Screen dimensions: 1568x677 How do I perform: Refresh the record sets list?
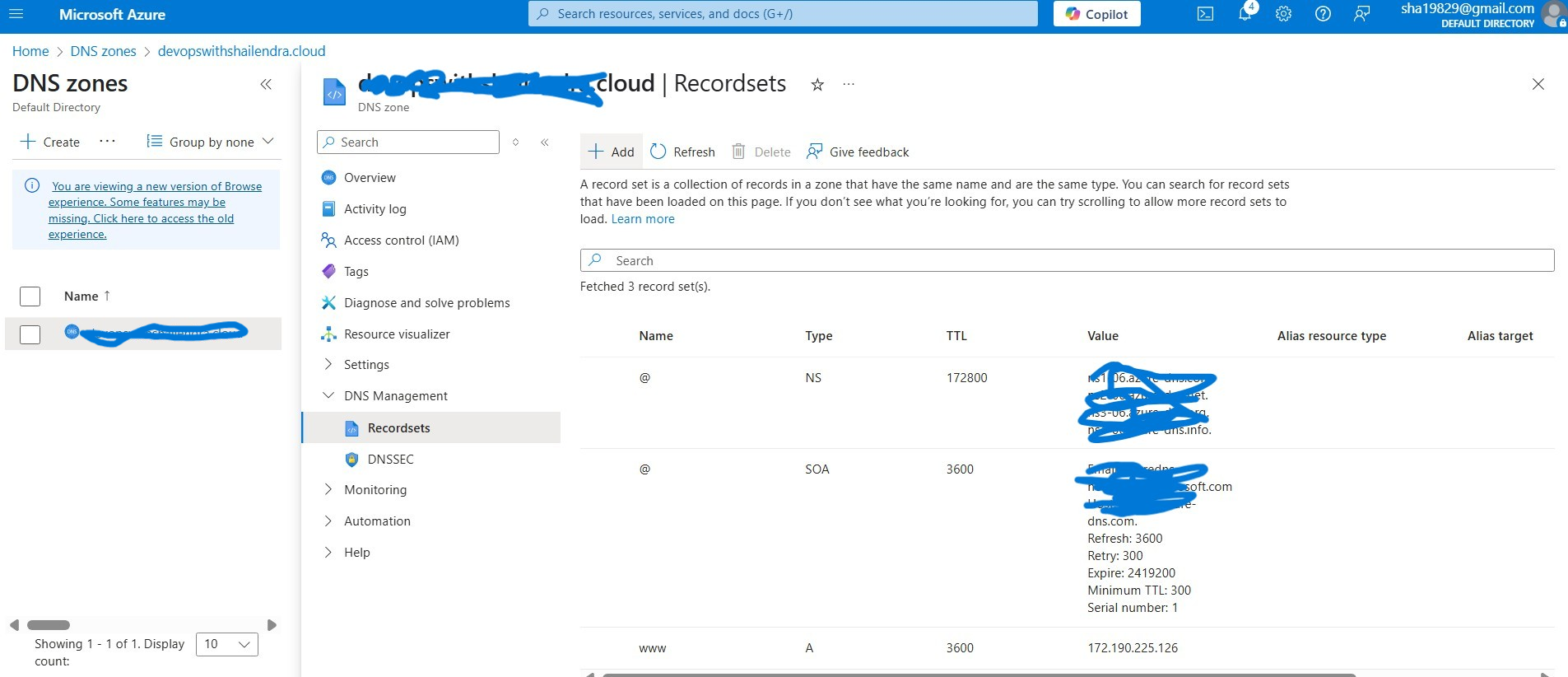click(682, 152)
